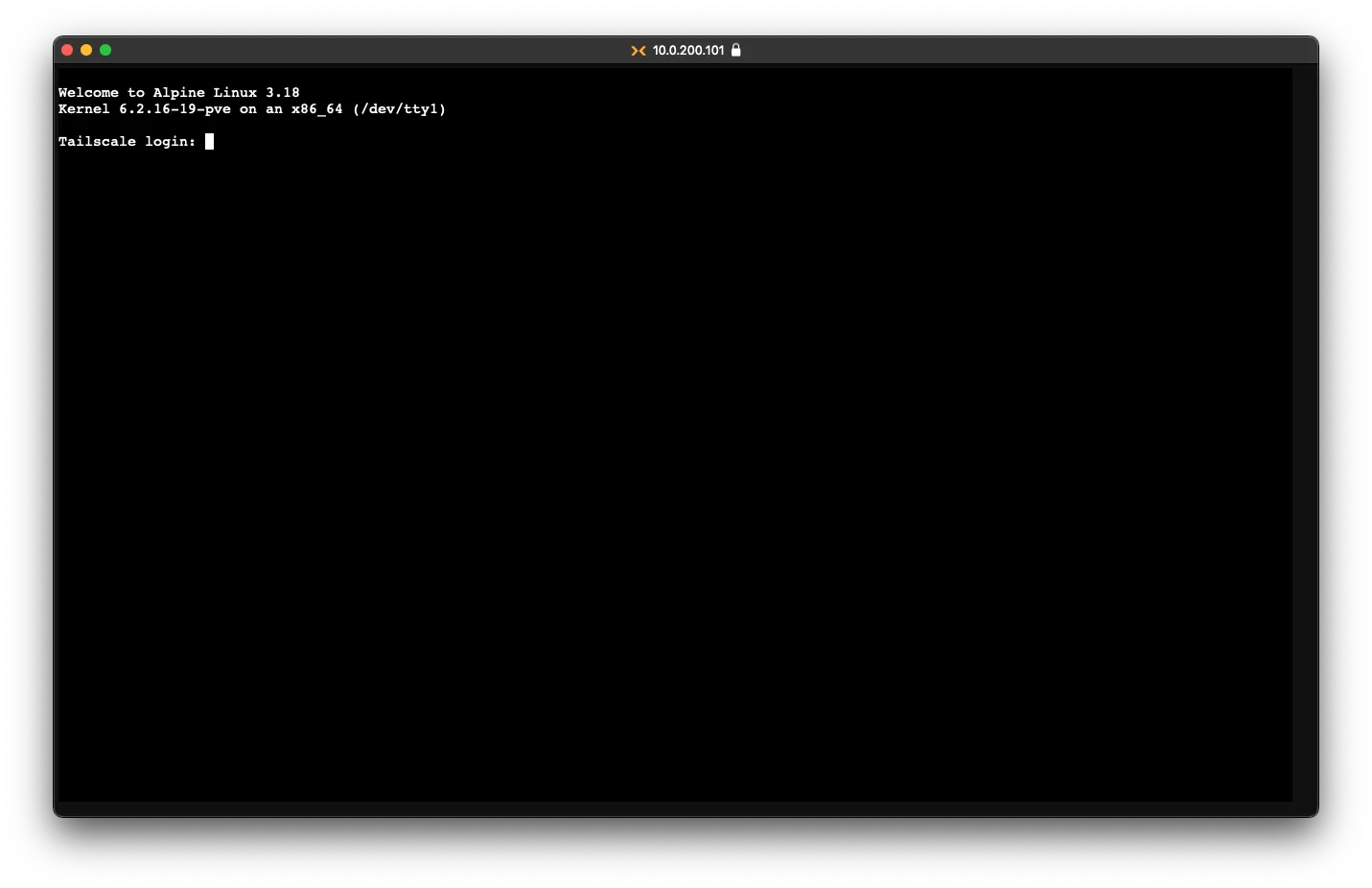
Task: Click the window title 10.0.200.101
Action: point(688,50)
